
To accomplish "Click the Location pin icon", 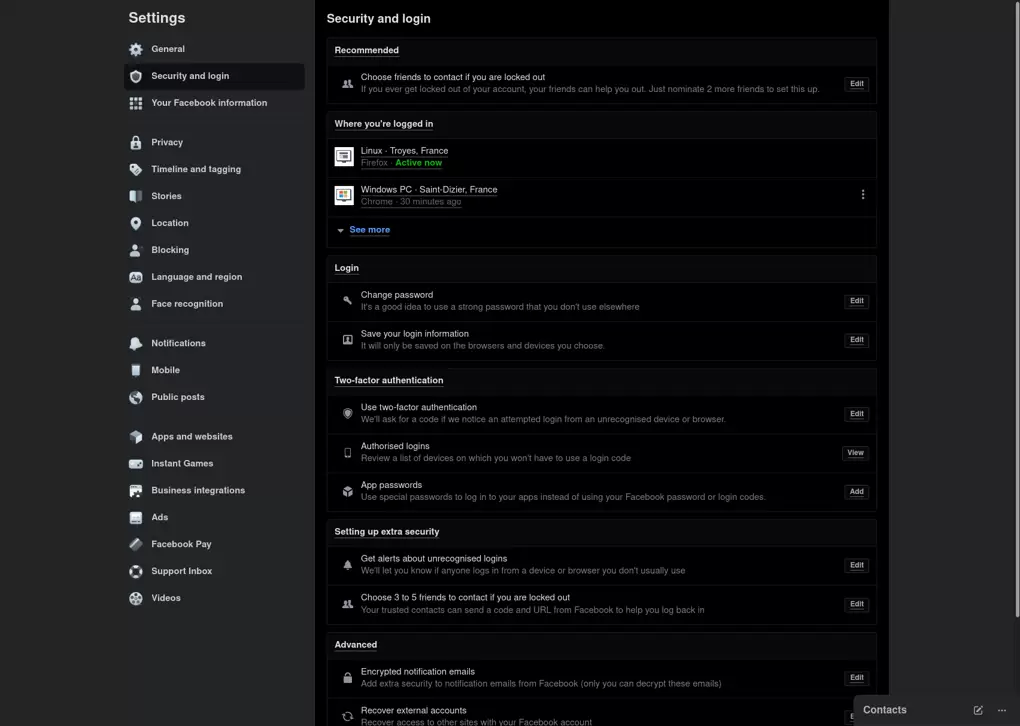I will (135, 223).
